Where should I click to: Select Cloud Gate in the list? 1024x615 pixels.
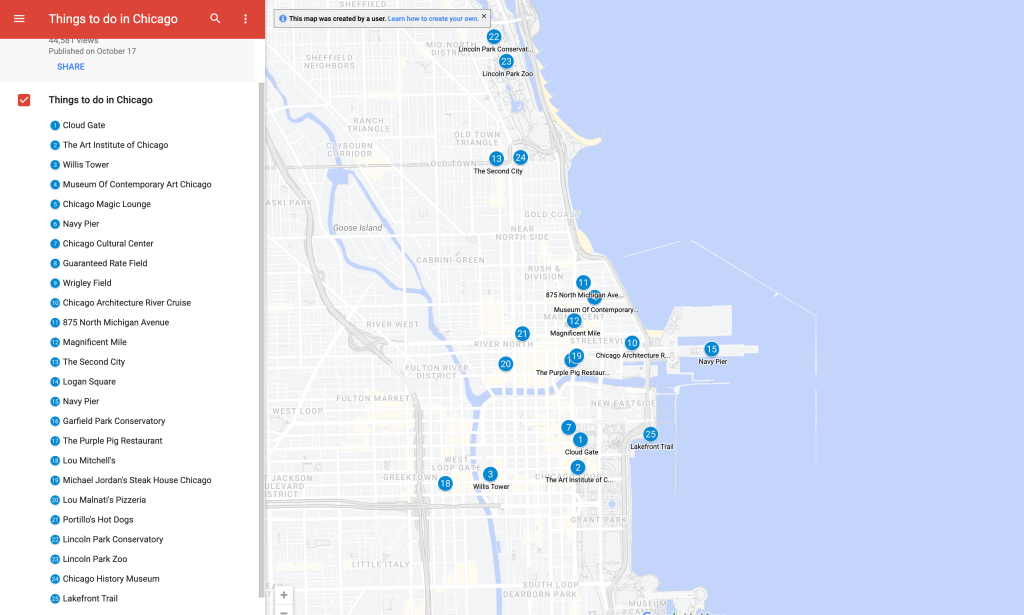(84, 125)
